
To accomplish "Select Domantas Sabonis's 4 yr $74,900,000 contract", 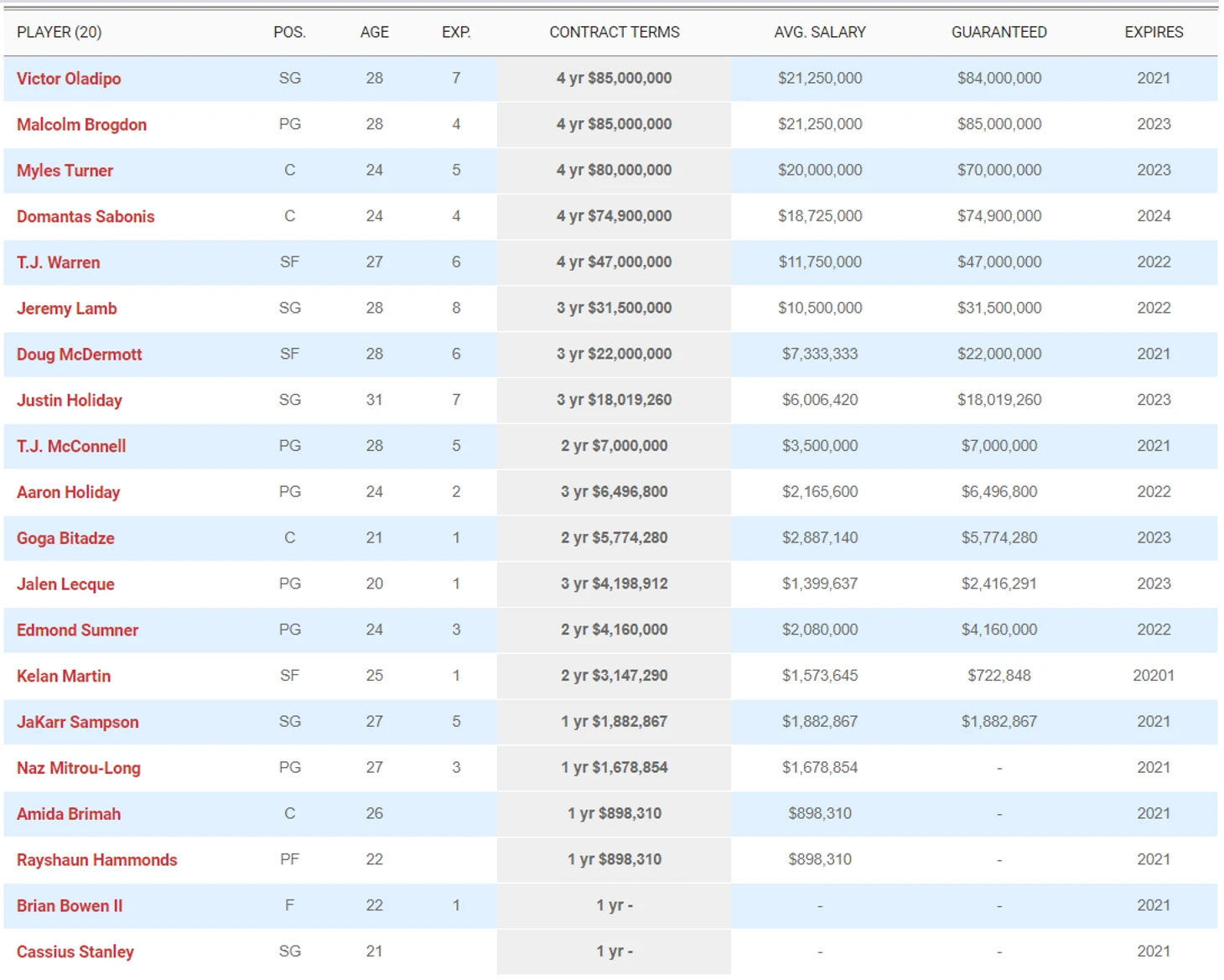I will pyautogui.click(x=615, y=216).
